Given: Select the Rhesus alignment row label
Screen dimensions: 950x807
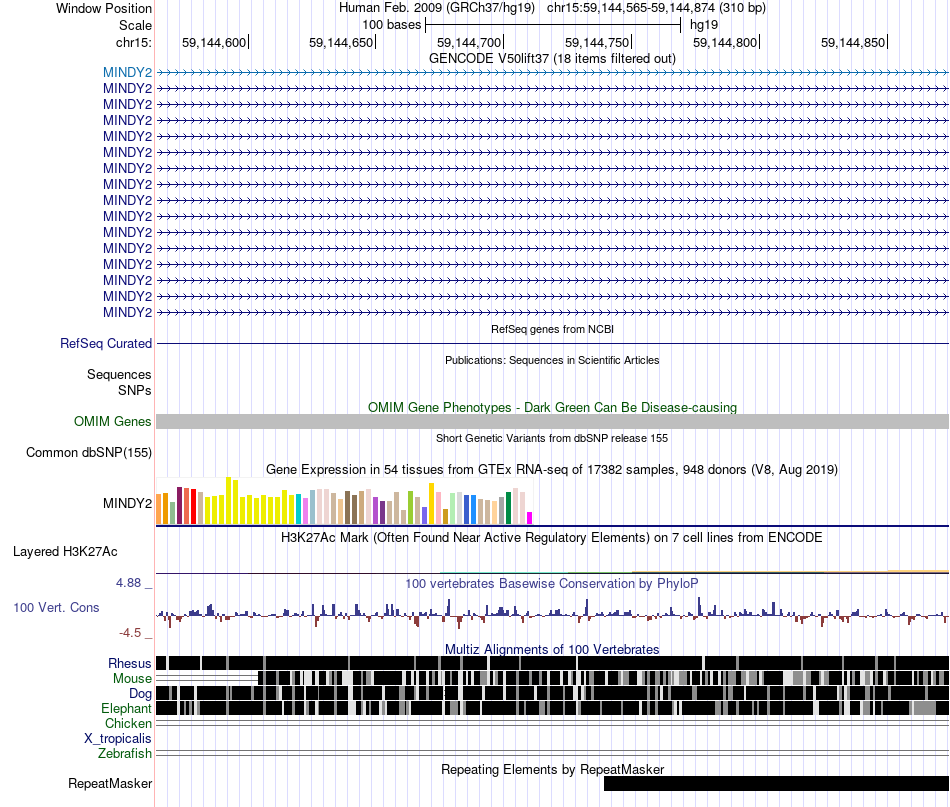Looking at the screenshot, I should pyautogui.click(x=130, y=663).
